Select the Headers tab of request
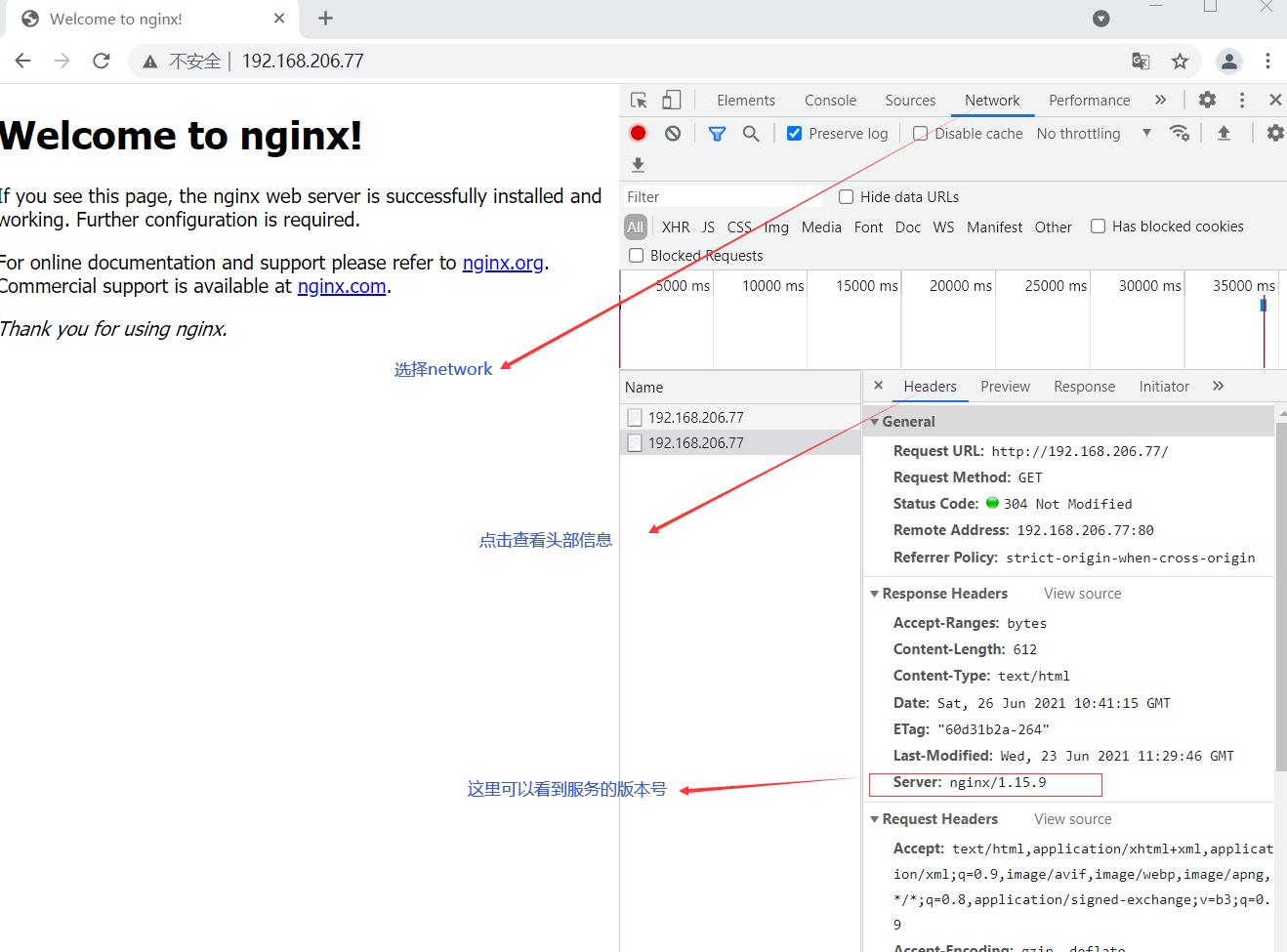Image resolution: width=1287 pixels, height=952 pixels. click(x=930, y=387)
